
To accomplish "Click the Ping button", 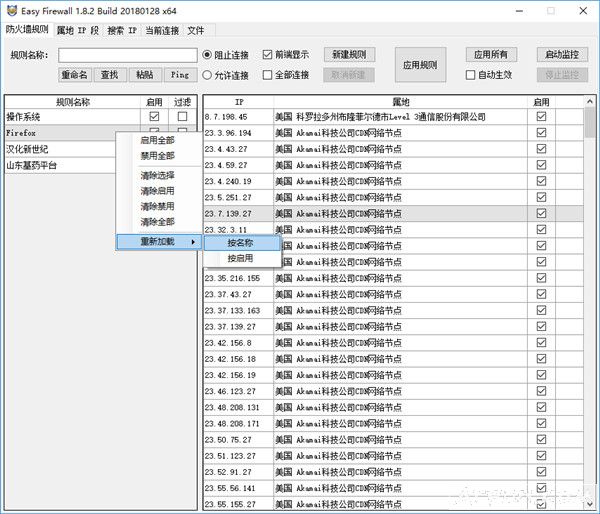I will (178, 75).
